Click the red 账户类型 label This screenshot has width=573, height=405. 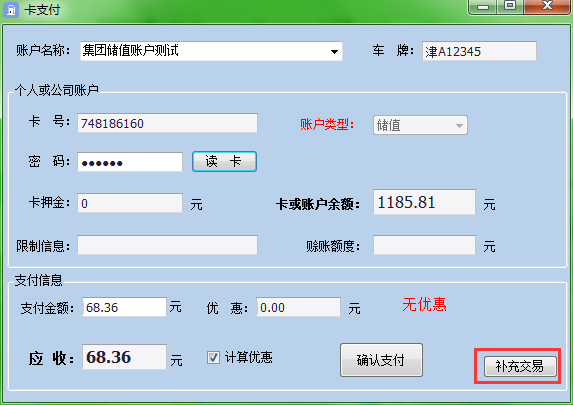327,125
